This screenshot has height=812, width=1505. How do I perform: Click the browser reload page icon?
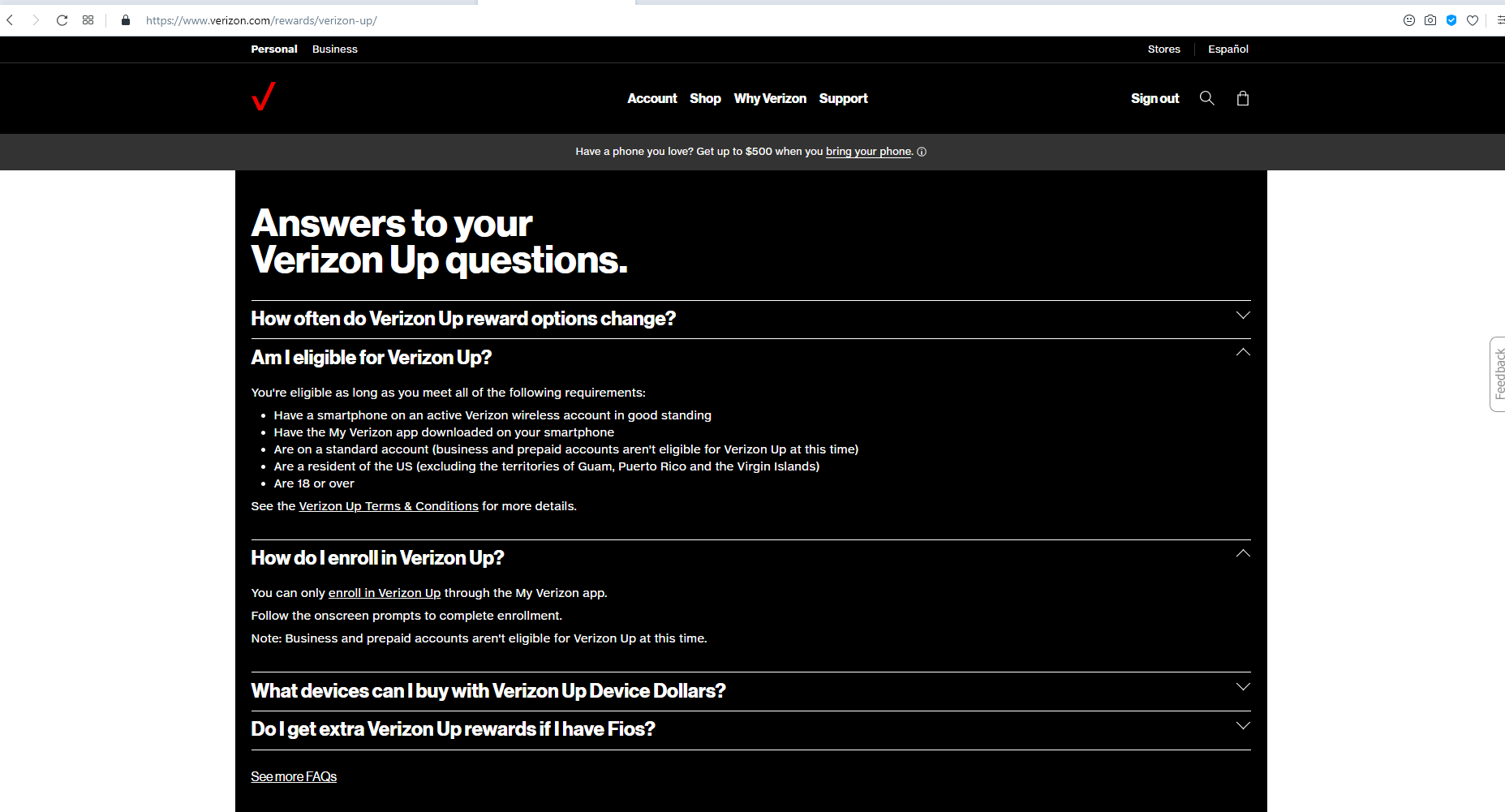(x=62, y=20)
